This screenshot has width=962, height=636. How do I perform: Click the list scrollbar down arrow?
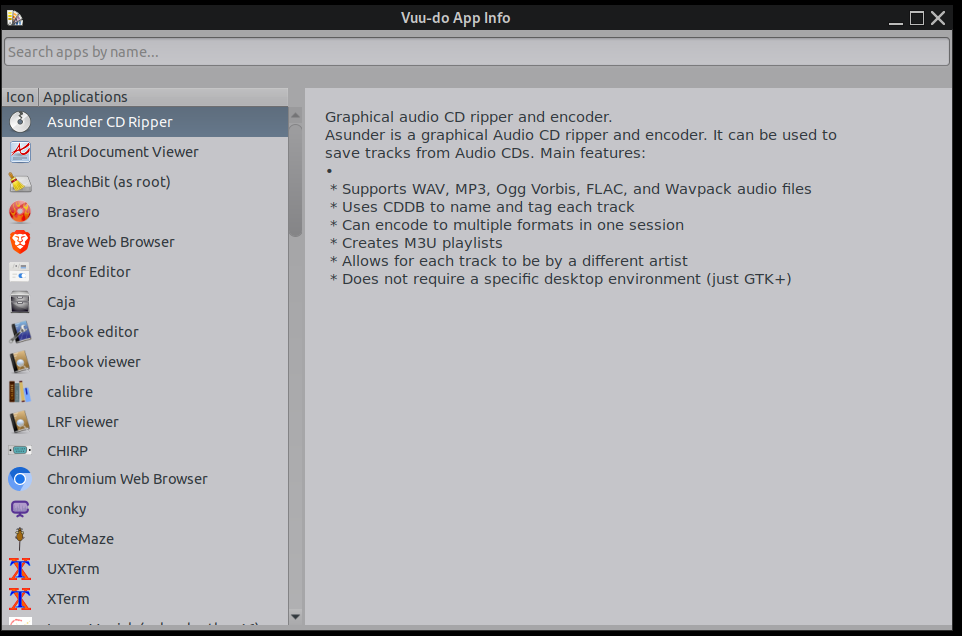click(295, 617)
